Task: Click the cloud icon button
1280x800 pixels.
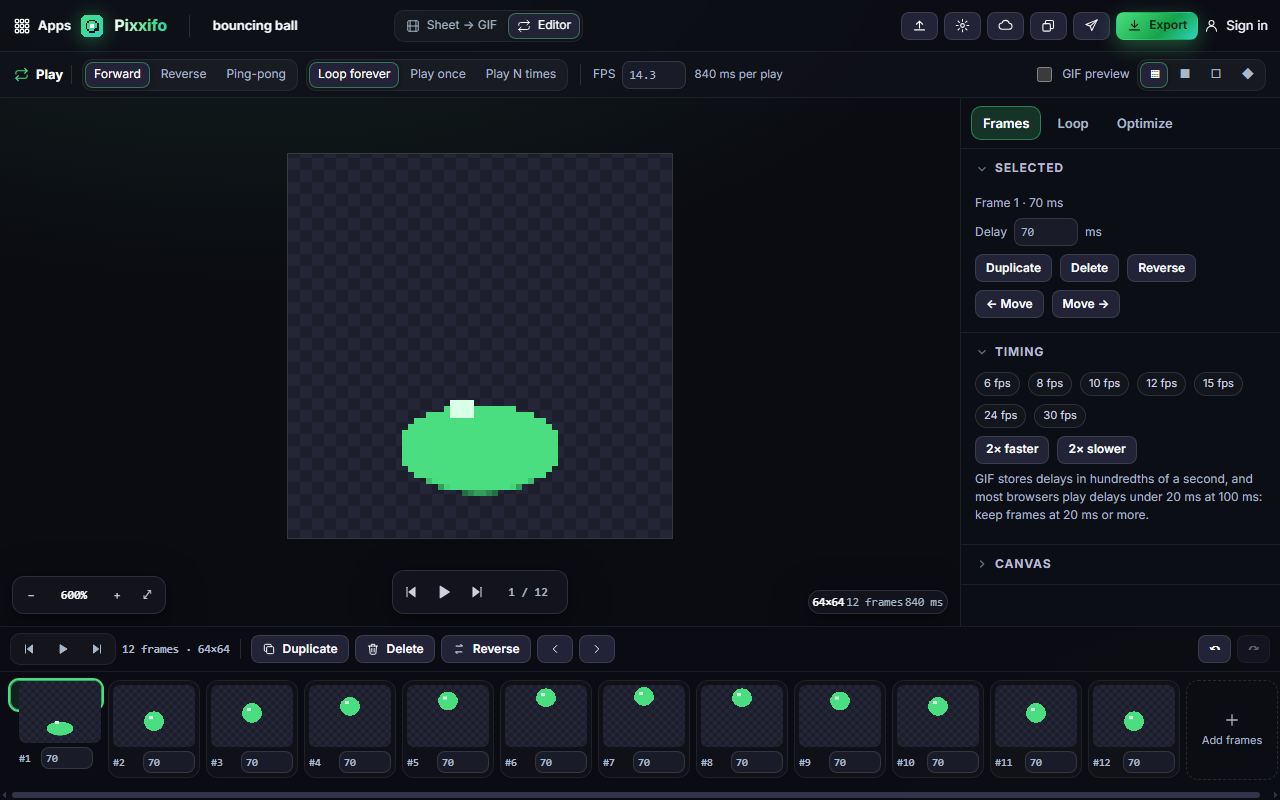Action: [x=1005, y=26]
